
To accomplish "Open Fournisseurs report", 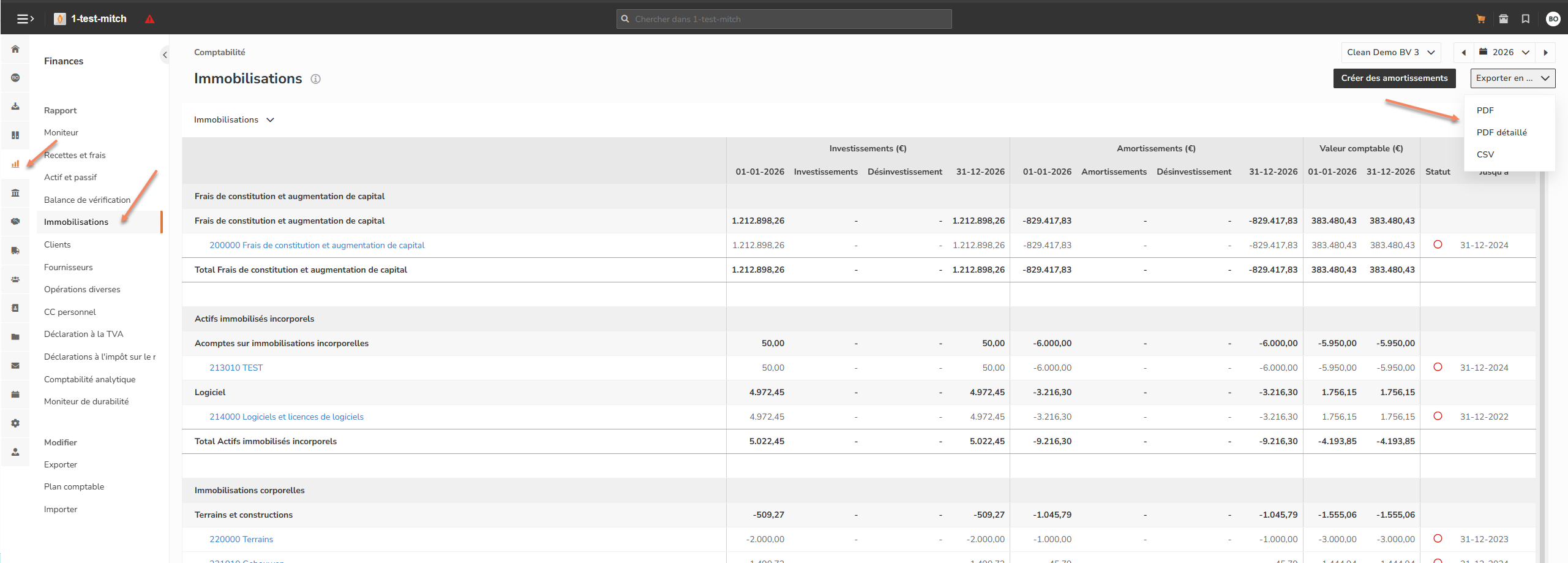I will pyautogui.click(x=68, y=267).
